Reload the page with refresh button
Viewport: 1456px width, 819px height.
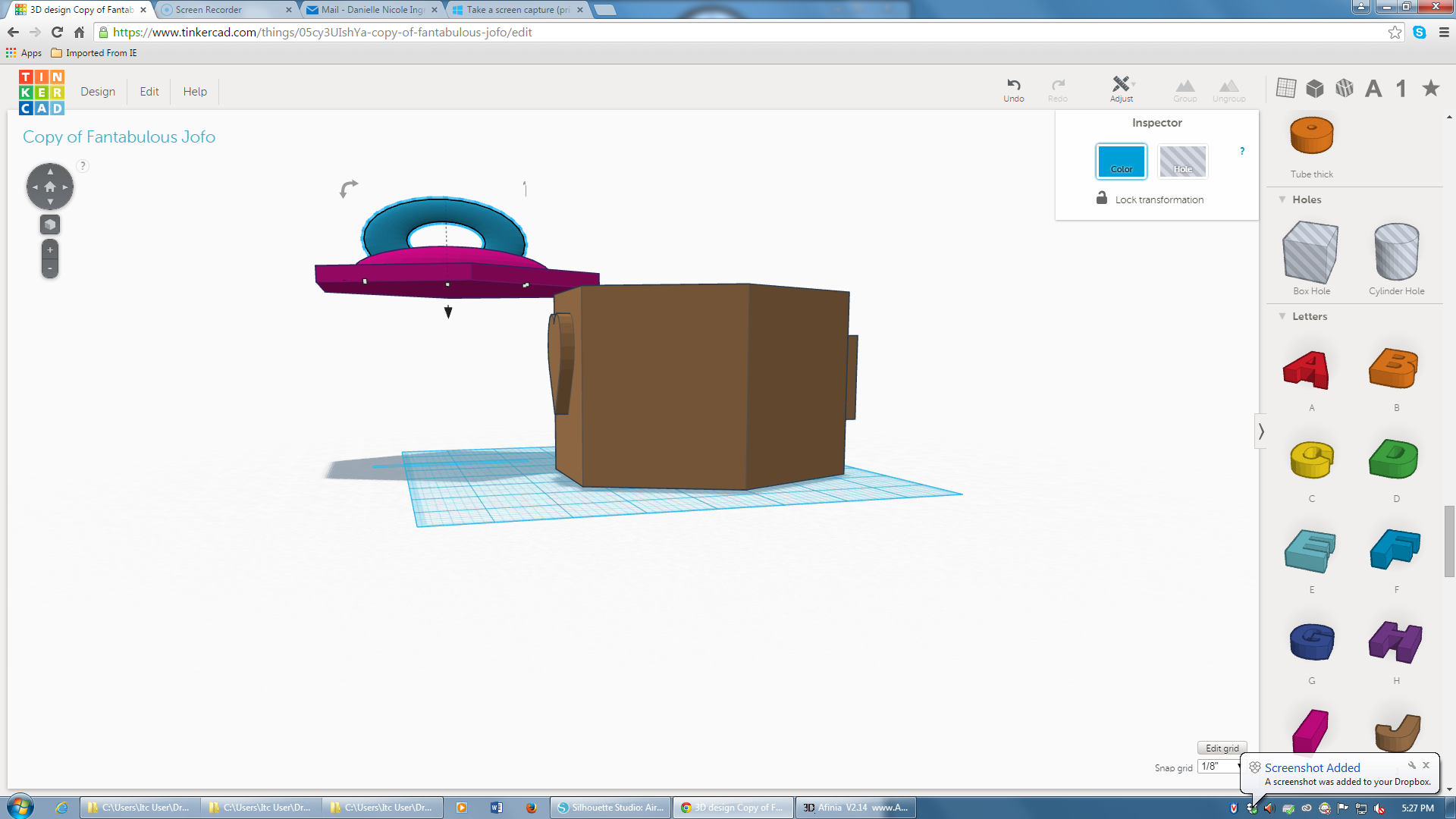point(57,32)
